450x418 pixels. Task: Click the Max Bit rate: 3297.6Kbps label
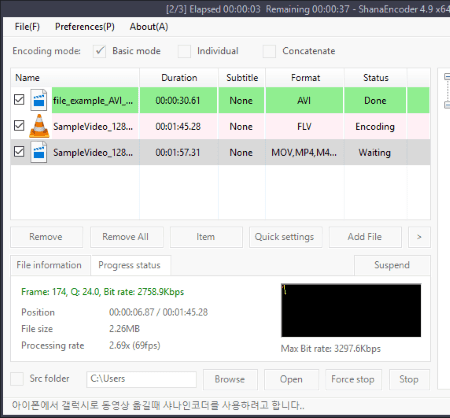click(331, 349)
